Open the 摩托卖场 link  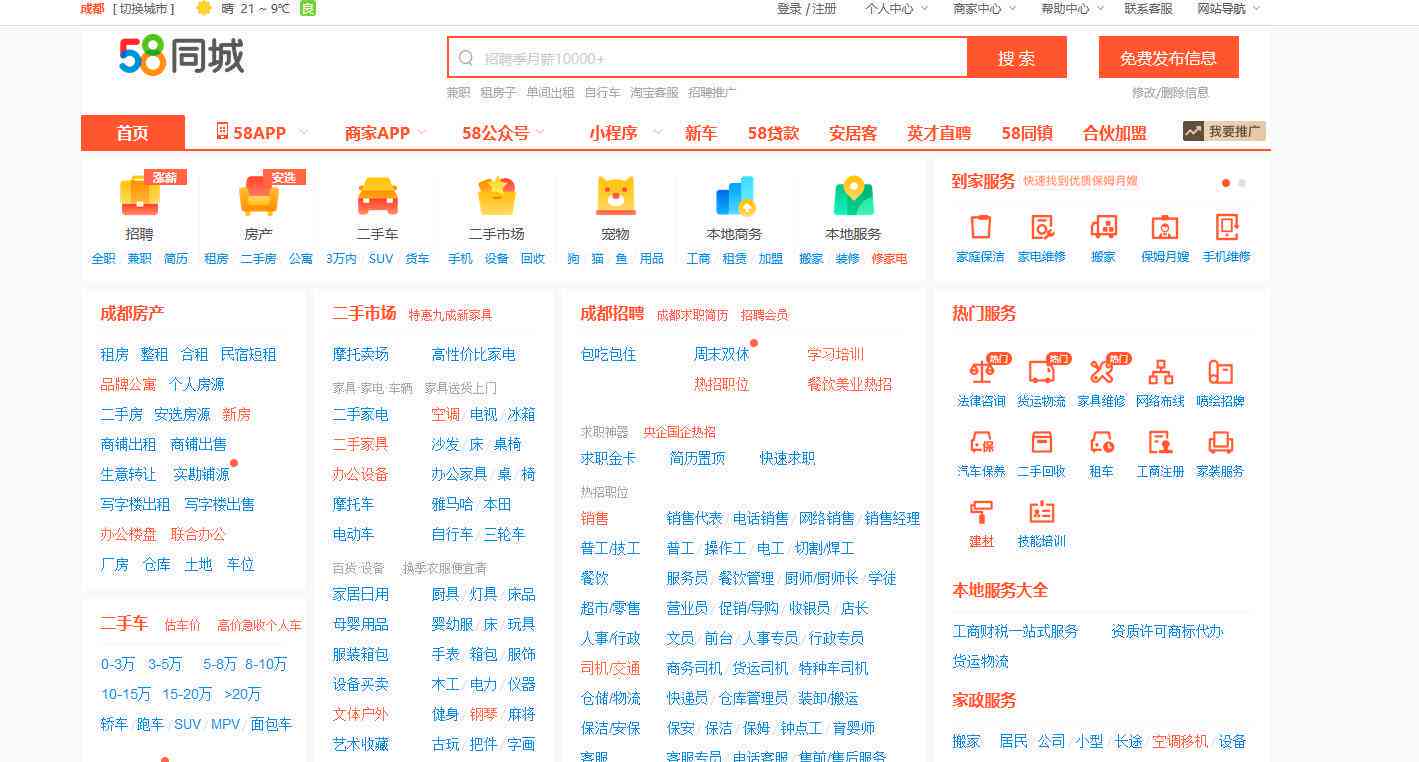(x=361, y=354)
